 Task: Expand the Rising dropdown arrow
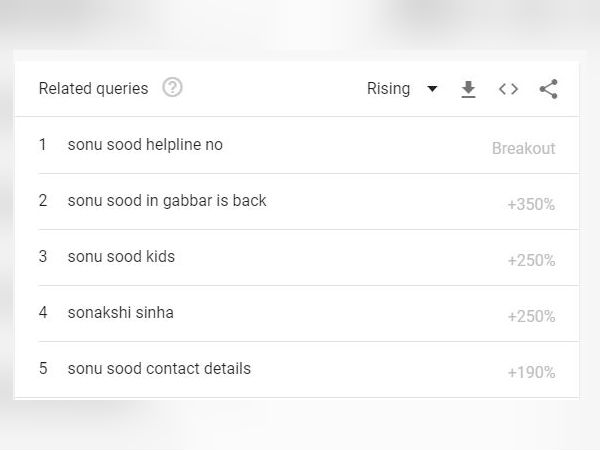[x=432, y=89]
